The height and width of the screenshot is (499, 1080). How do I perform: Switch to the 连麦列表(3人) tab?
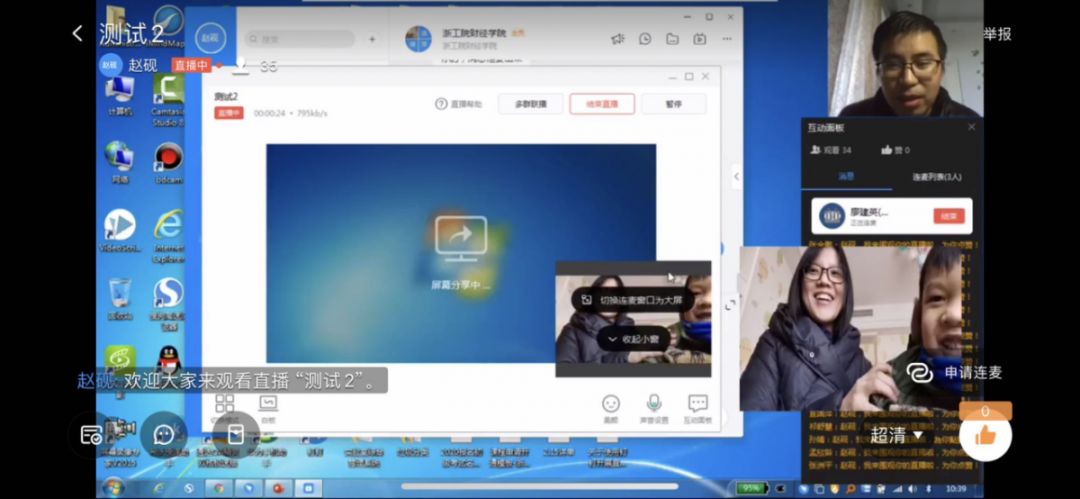point(936,176)
